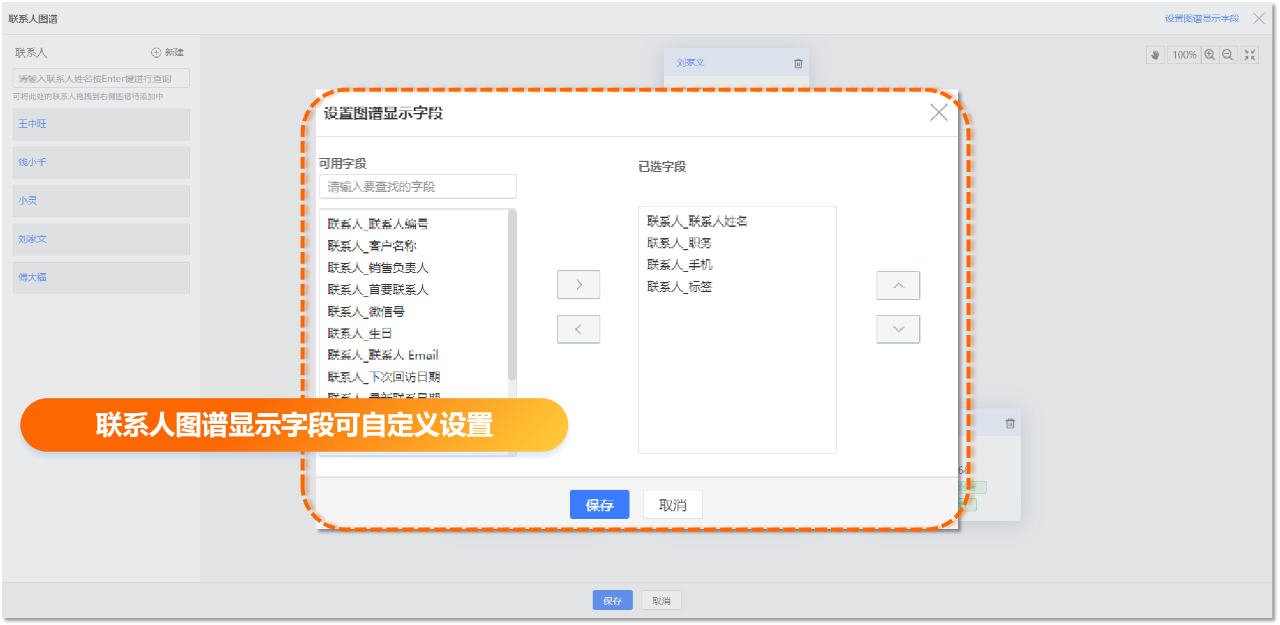Move selected field down in order
1280x625 pixels.
(x=898, y=329)
